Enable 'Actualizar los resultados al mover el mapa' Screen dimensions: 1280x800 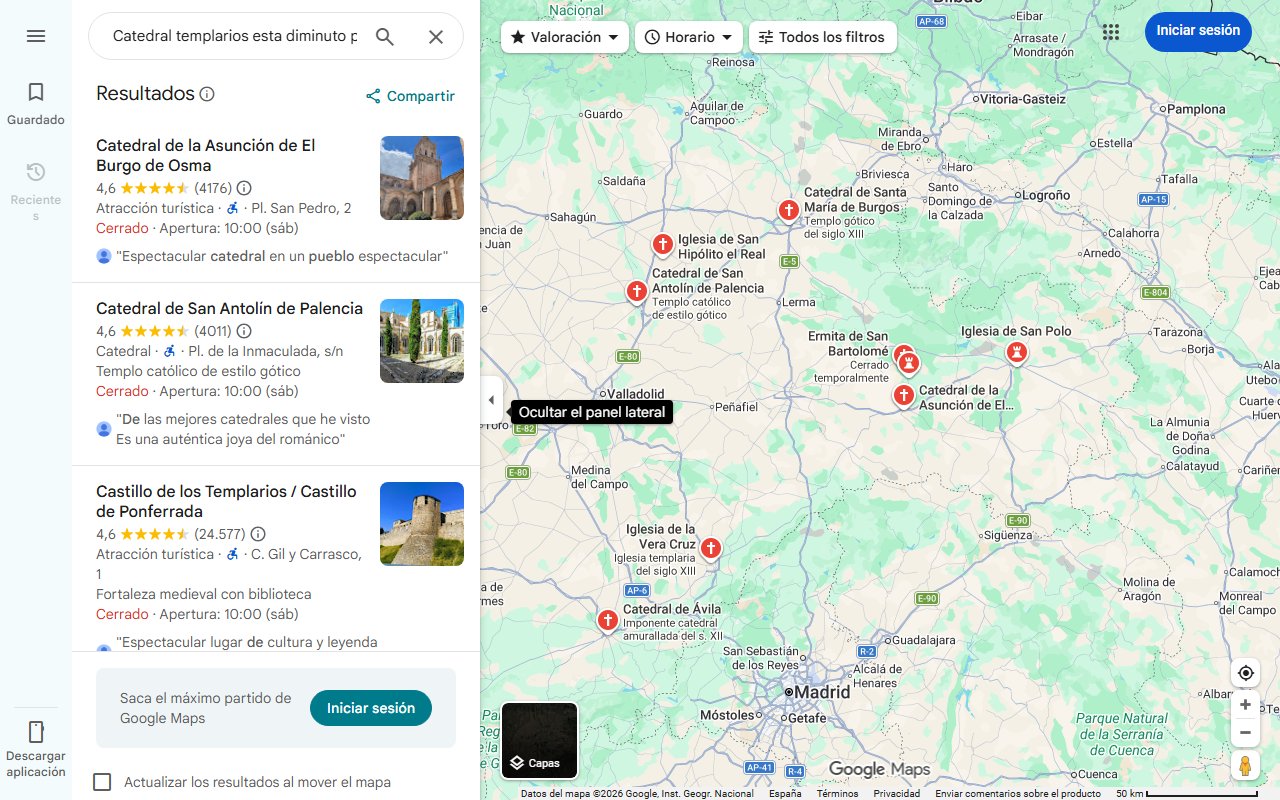[x=102, y=781]
